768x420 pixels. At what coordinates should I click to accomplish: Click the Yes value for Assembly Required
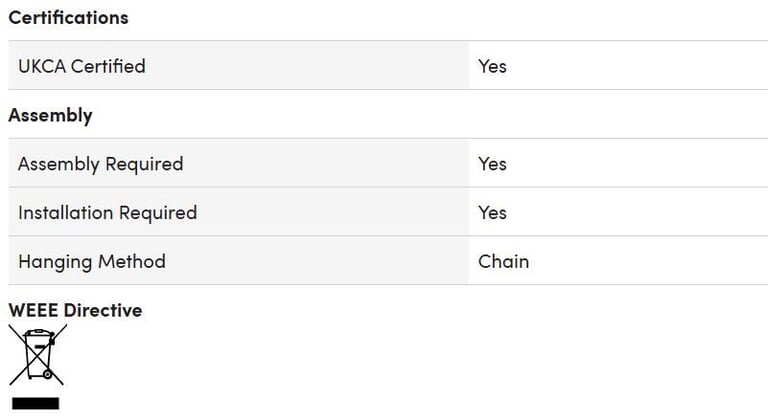tap(492, 164)
